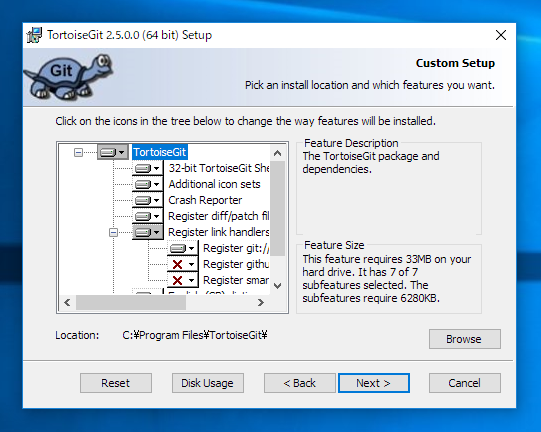Click the TortoiseGit turtle logo
This screenshot has height=432, width=541.
(x=68, y=77)
